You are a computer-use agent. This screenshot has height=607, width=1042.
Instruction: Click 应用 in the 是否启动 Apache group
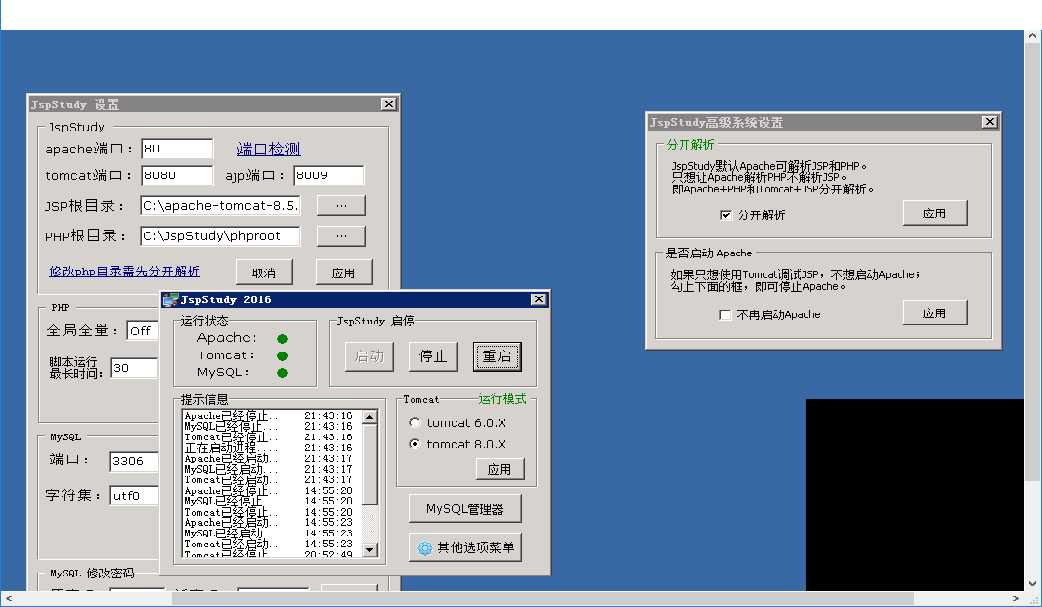click(934, 313)
